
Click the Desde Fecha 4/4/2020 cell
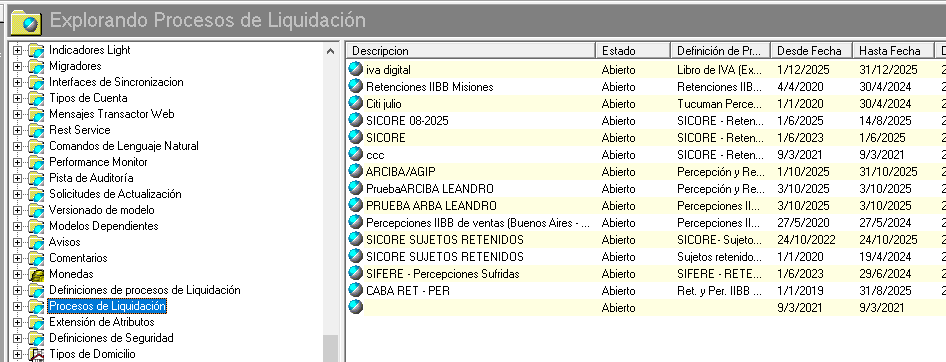click(x=800, y=87)
